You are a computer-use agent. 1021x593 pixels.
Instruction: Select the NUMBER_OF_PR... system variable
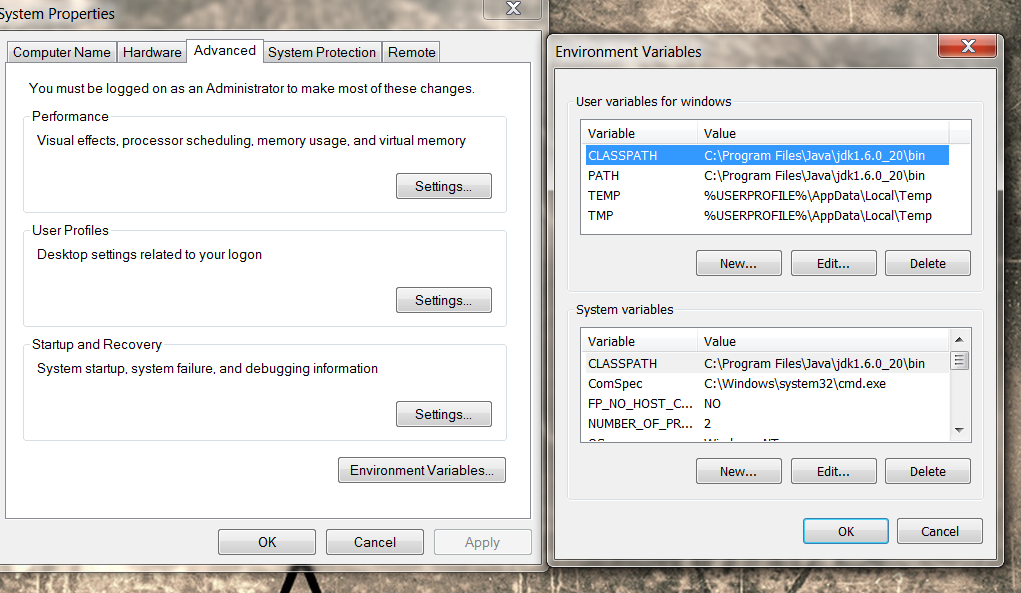[x=767, y=424]
